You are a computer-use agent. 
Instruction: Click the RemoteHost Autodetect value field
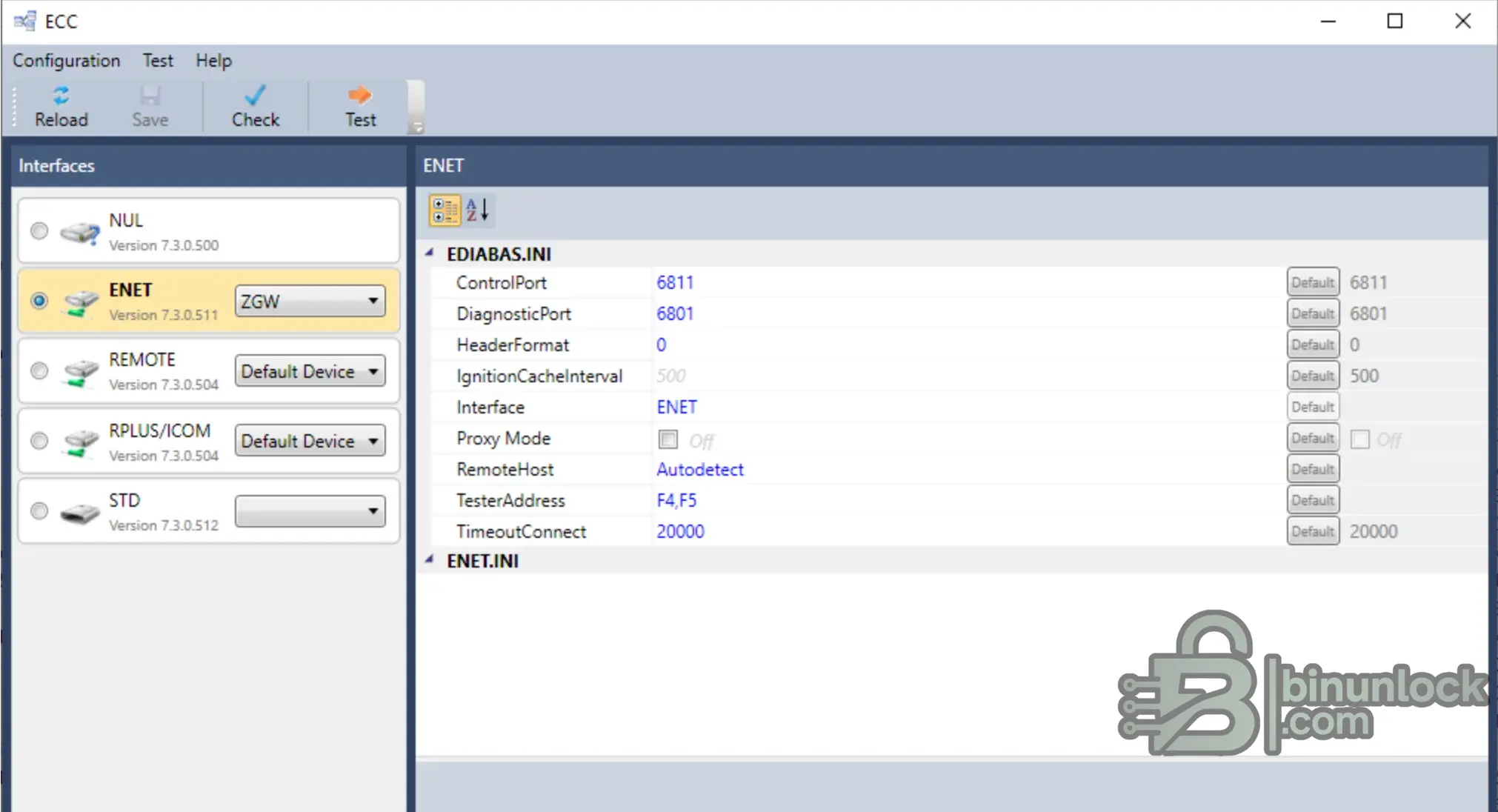coord(699,469)
